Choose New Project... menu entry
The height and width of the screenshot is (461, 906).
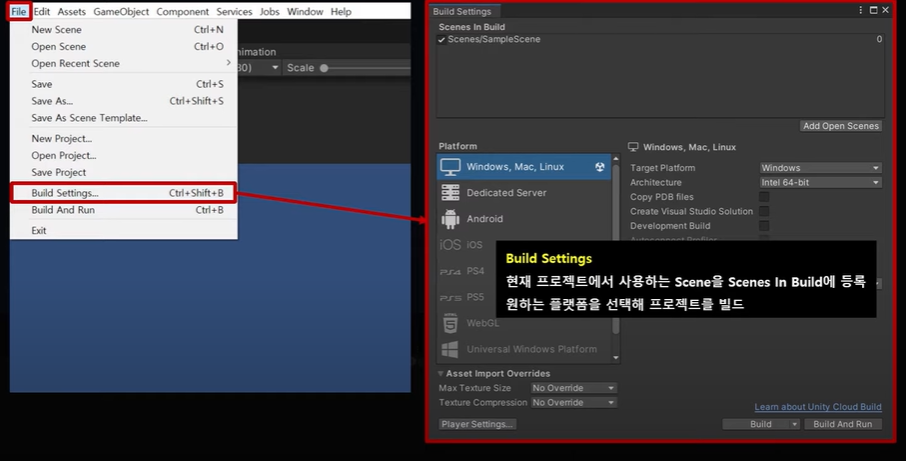pyautogui.click(x=124, y=139)
